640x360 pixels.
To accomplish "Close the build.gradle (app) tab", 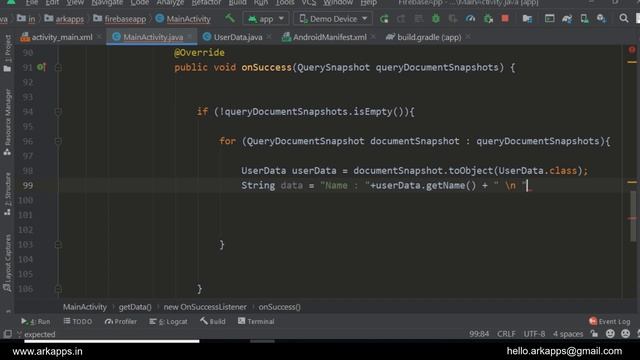I will (x=468, y=37).
